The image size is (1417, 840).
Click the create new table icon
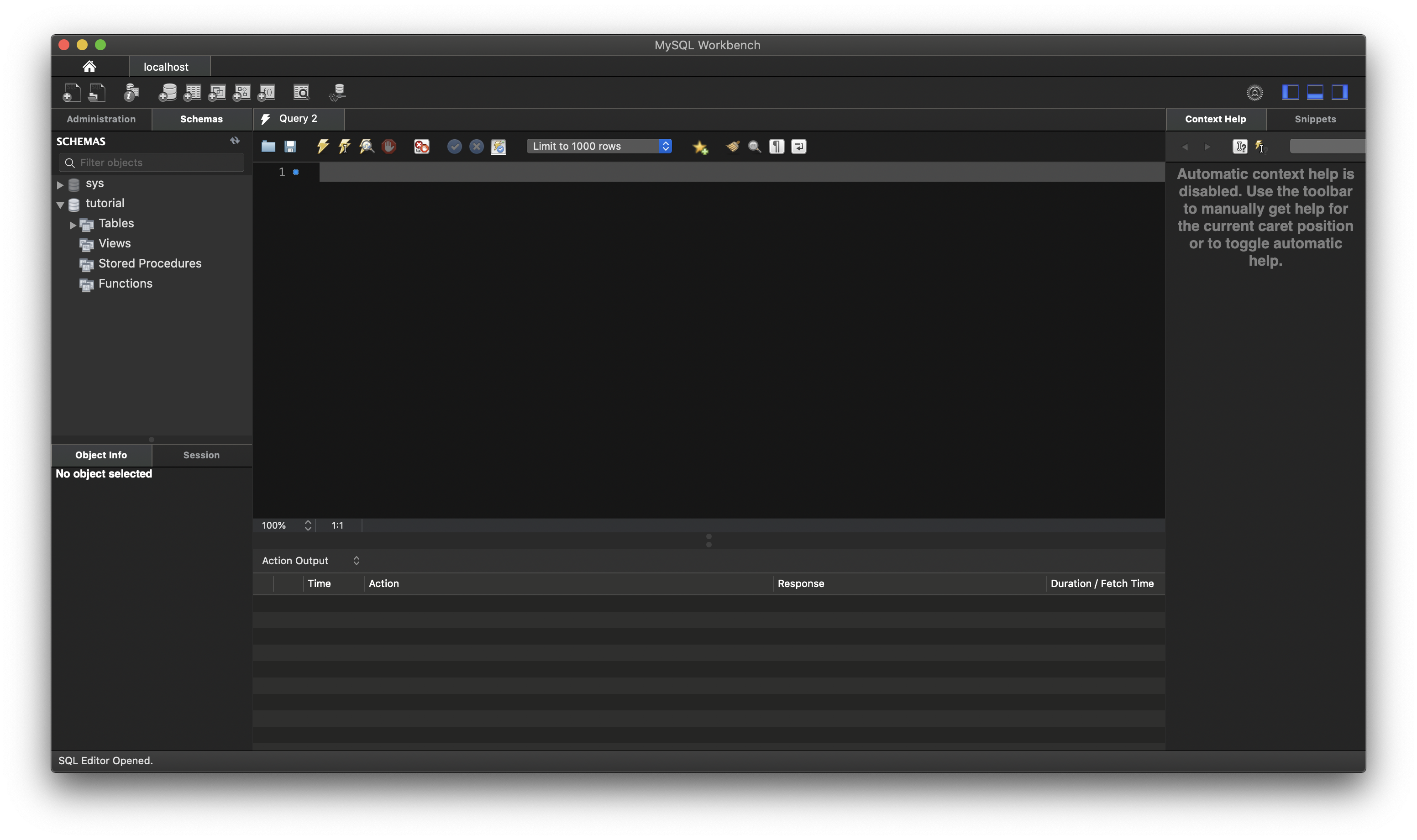[x=192, y=92]
